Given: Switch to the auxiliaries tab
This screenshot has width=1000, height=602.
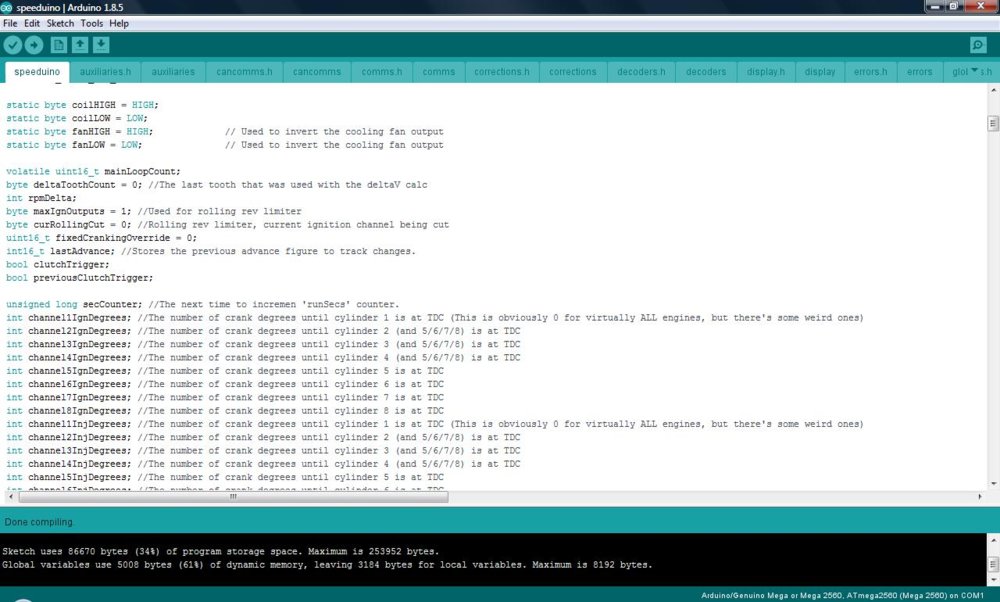Looking at the screenshot, I should pos(173,71).
